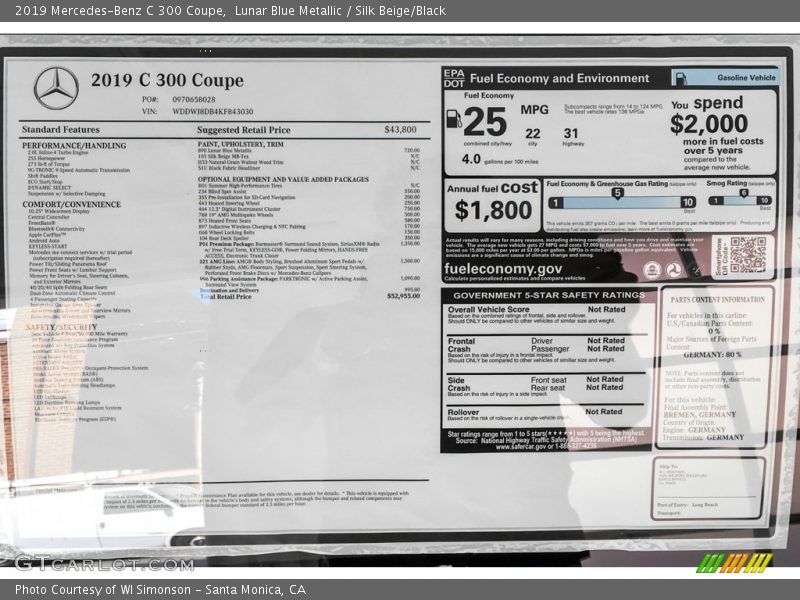The width and height of the screenshot is (800, 600).
Task: Select the PO# value 0970658028
Action: tap(194, 99)
